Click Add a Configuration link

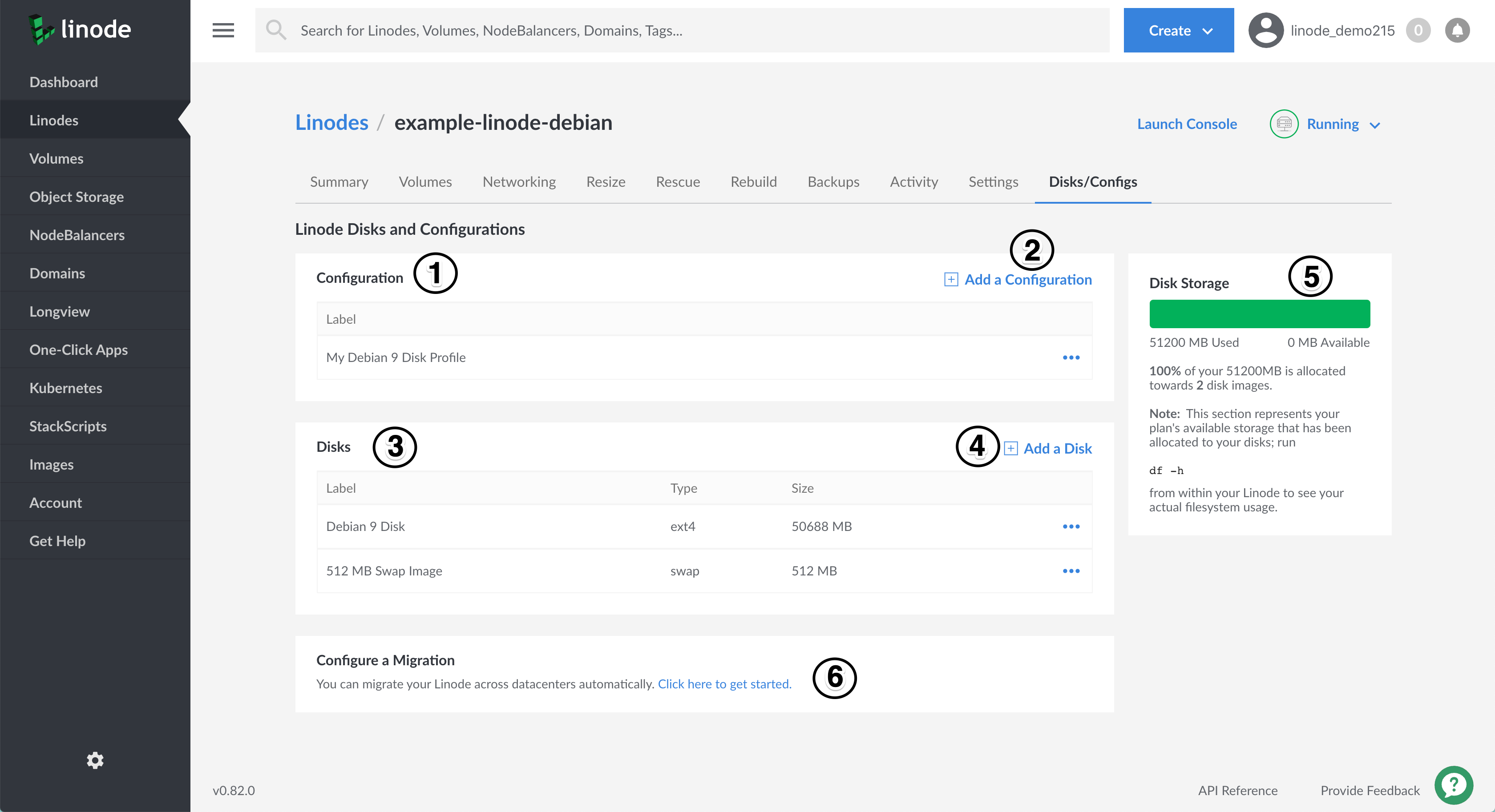(1017, 279)
